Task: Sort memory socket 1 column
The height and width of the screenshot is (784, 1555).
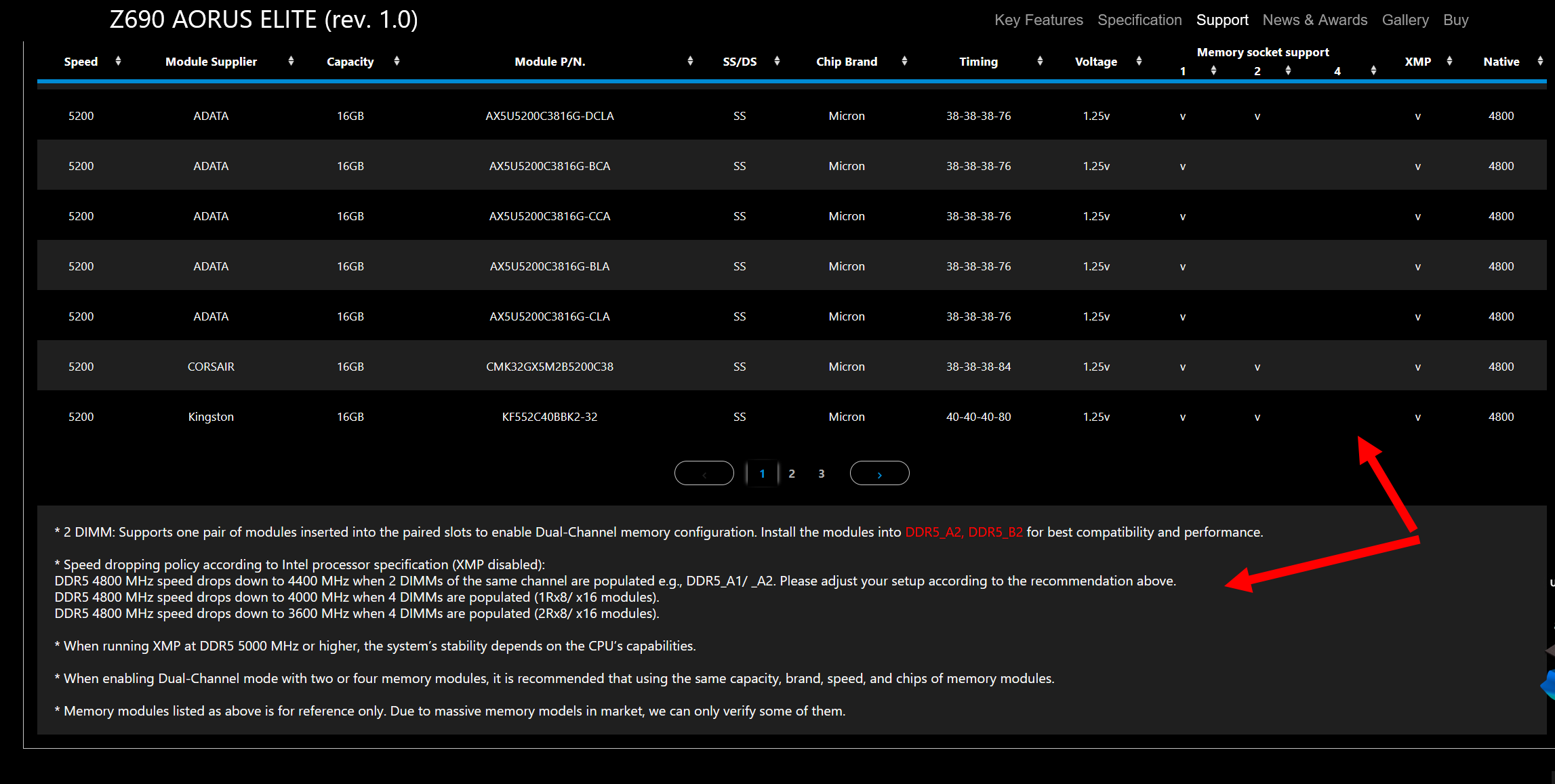Action: pos(1213,70)
